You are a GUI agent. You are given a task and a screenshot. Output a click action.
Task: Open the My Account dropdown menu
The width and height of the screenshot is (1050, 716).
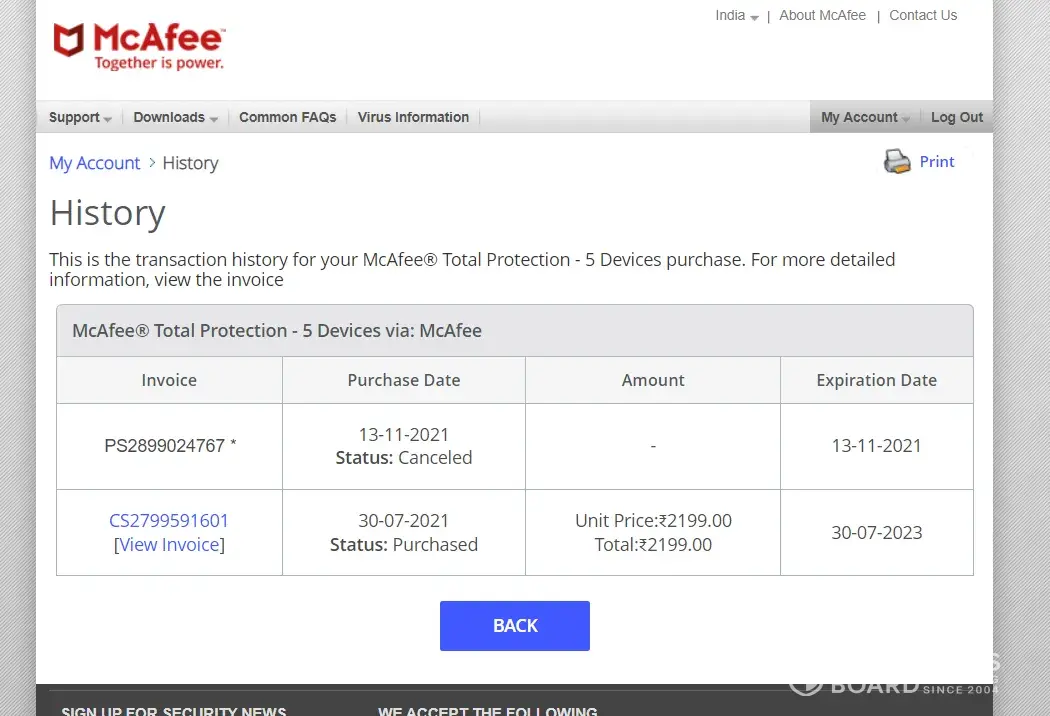pyautogui.click(x=865, y=117)
